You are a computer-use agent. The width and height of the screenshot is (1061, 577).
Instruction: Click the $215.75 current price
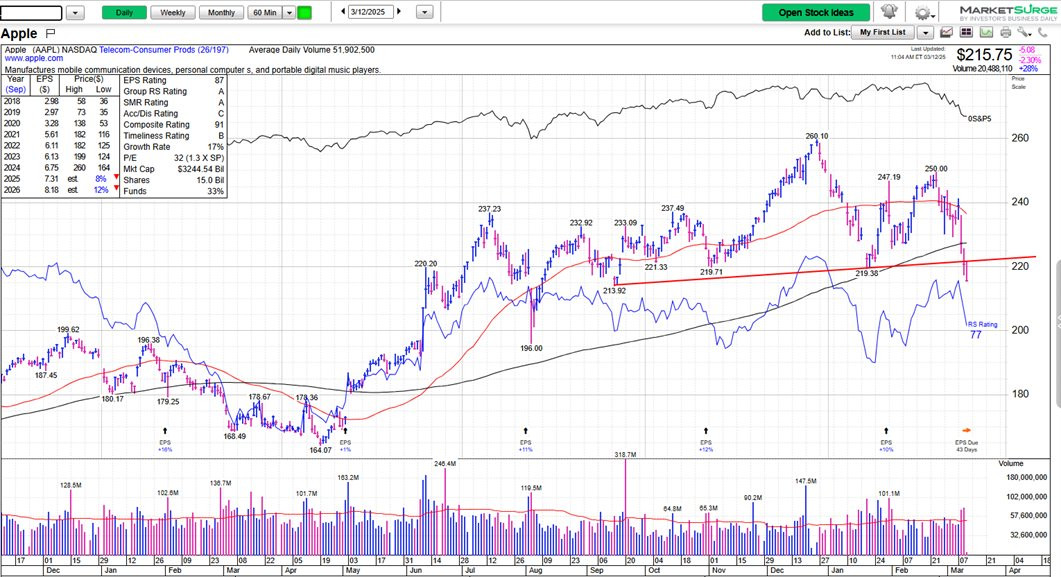pyautogui.click(x=984, y=55)
